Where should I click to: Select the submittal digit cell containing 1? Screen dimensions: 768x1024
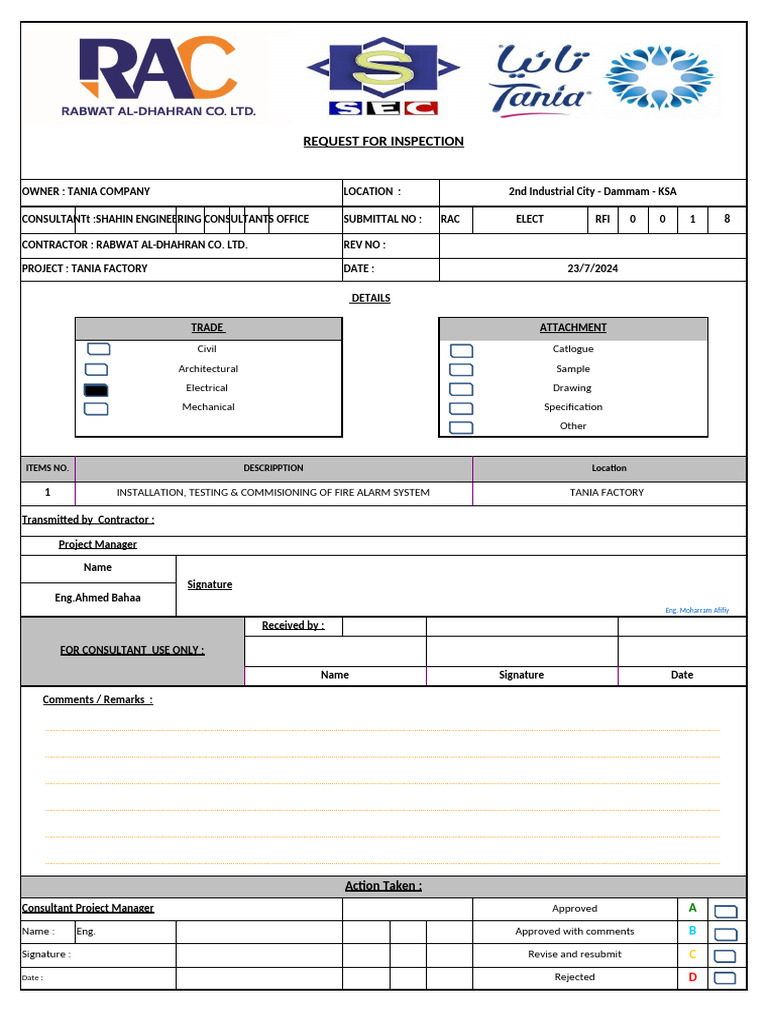coord(693,219)
